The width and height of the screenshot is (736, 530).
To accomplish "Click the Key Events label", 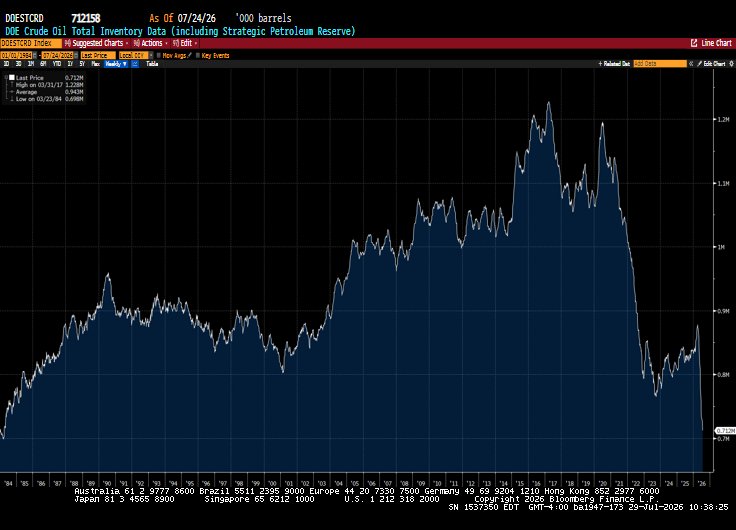I will [x=215, y=55].
